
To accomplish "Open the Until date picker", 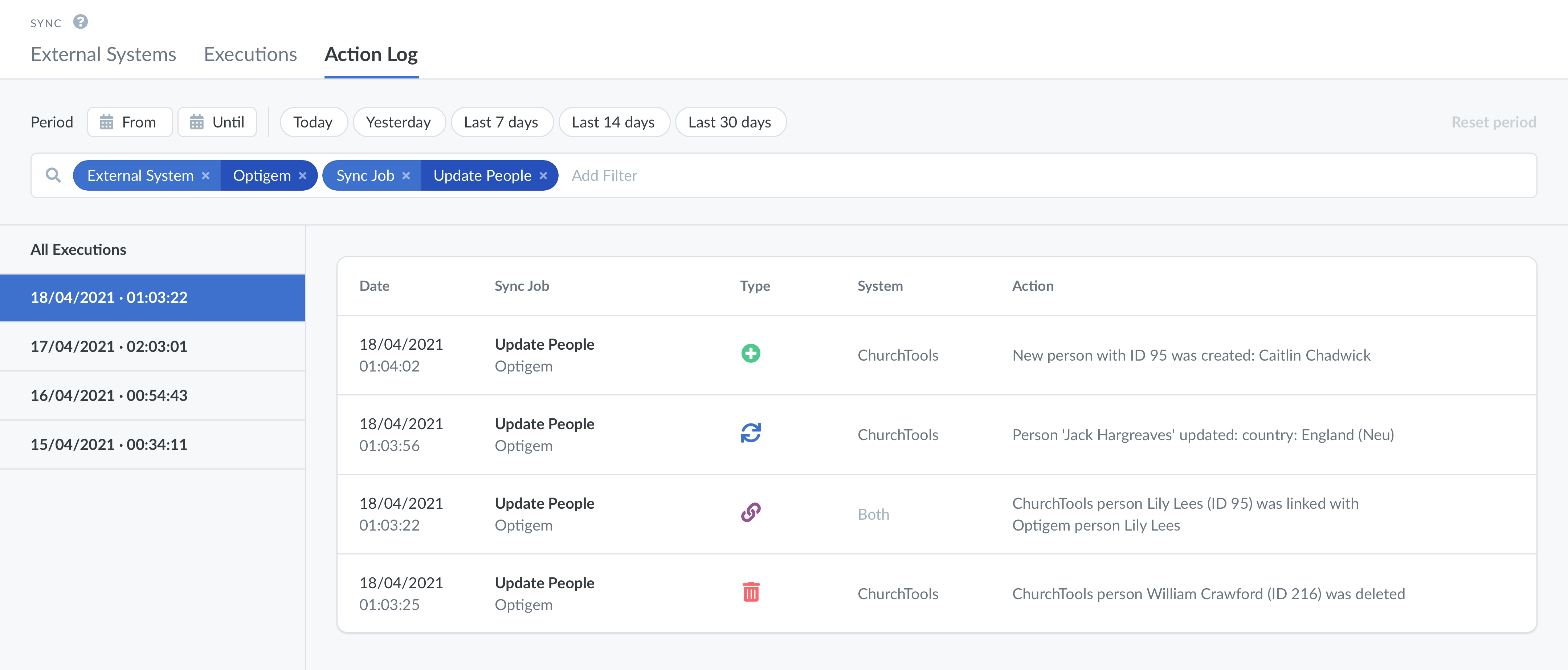I will [217, 122].
